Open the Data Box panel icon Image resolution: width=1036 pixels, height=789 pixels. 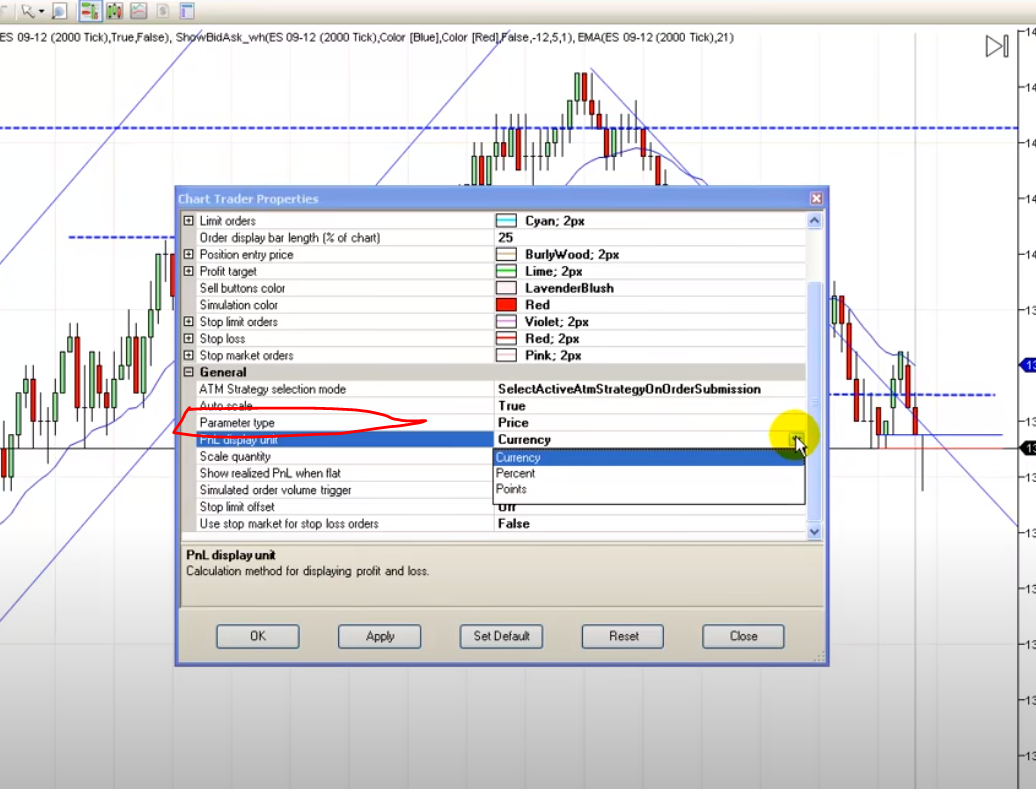185,10
